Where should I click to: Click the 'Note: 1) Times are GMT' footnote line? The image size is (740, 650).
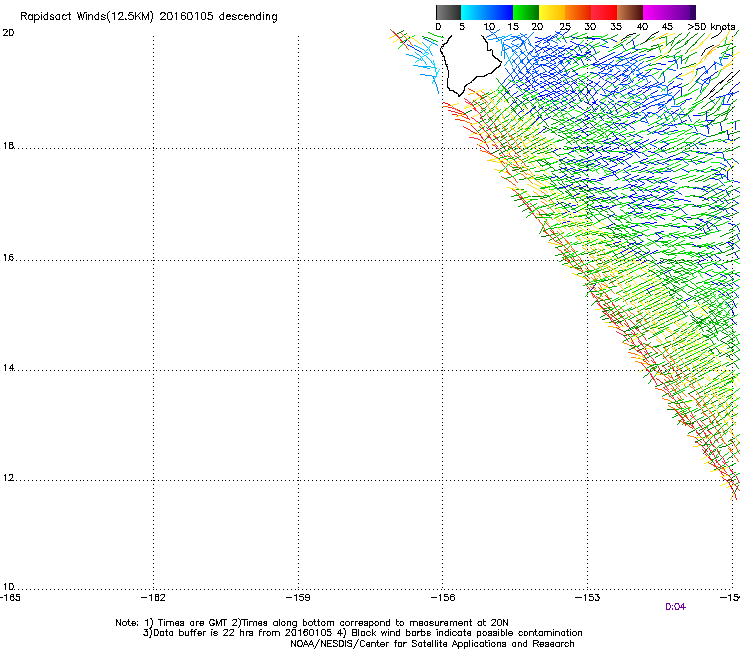(311, 623)
